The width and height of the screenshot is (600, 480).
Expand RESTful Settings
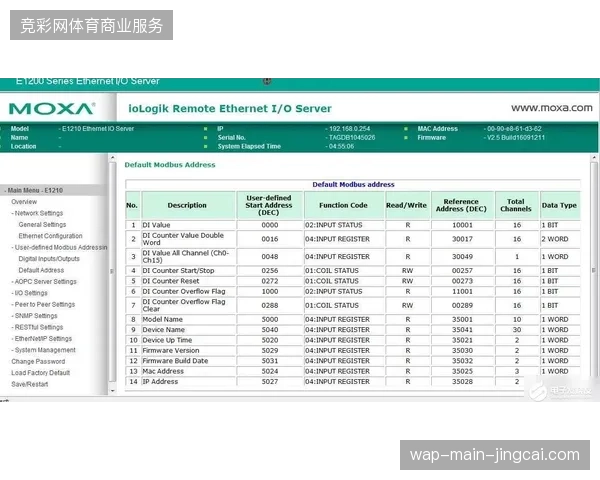(x=38, y=327)
